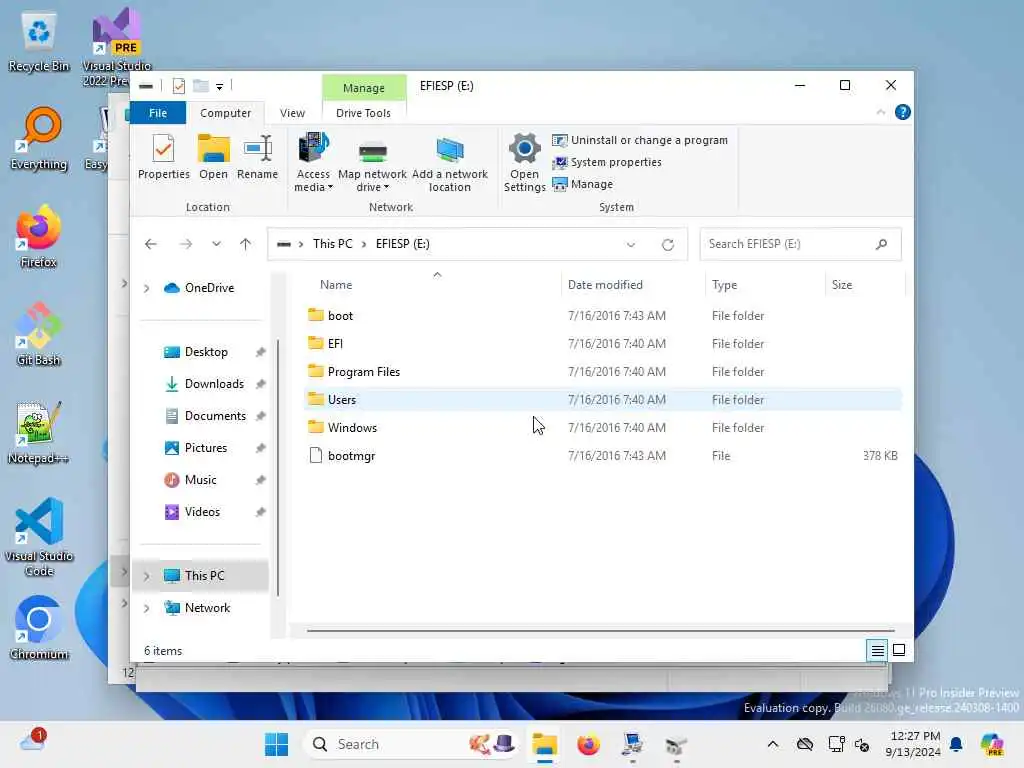Click the Open drive ribbon icon

pyautogui.click(x=214, y=157)
